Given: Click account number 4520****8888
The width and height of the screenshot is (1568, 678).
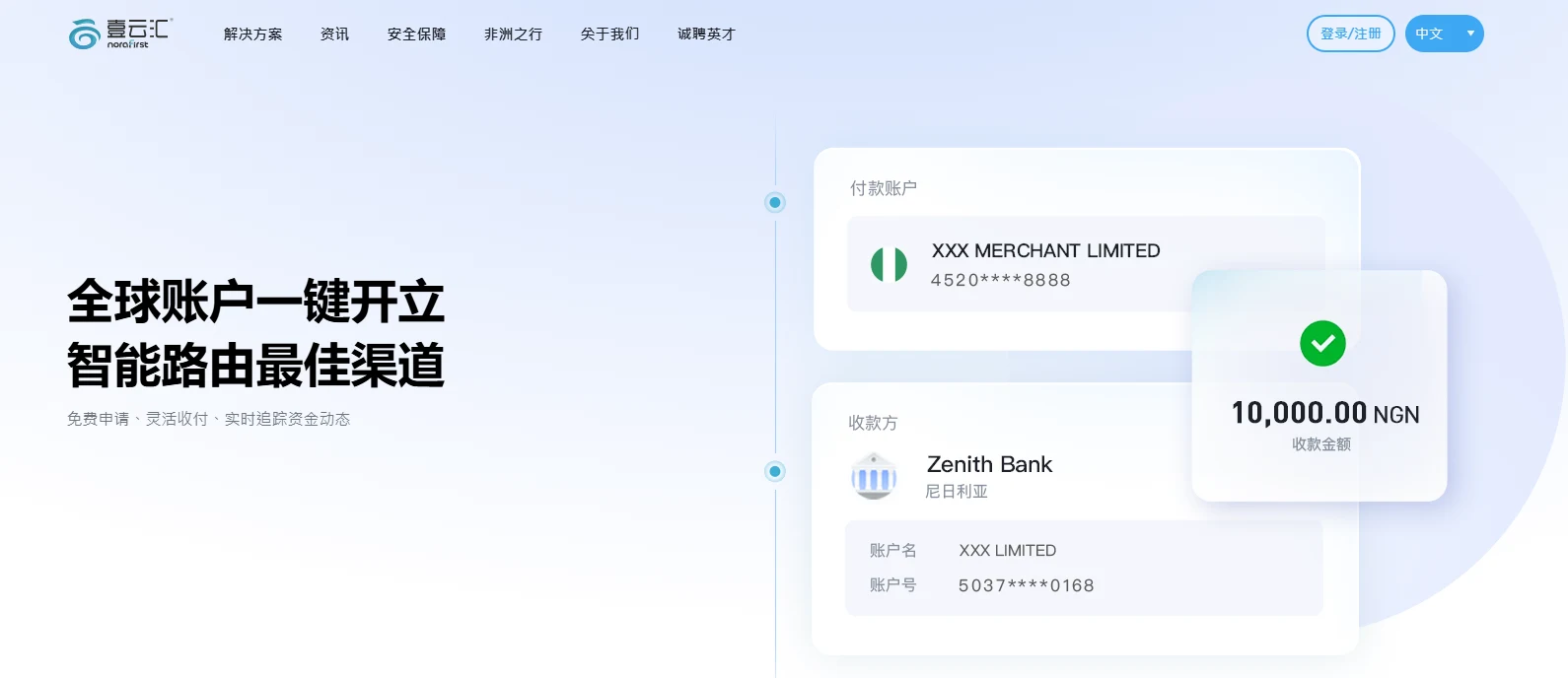Looking at the screenshot, I should 1001,280.
